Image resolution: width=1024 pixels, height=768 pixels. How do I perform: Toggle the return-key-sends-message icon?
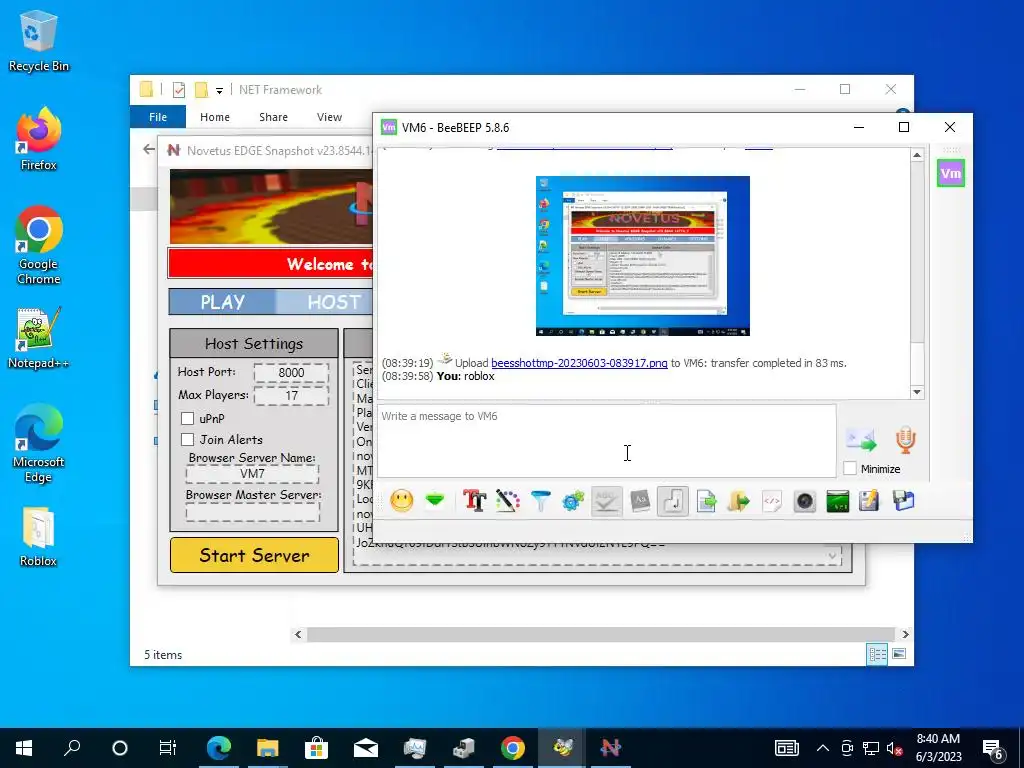(x=673, y=501)
